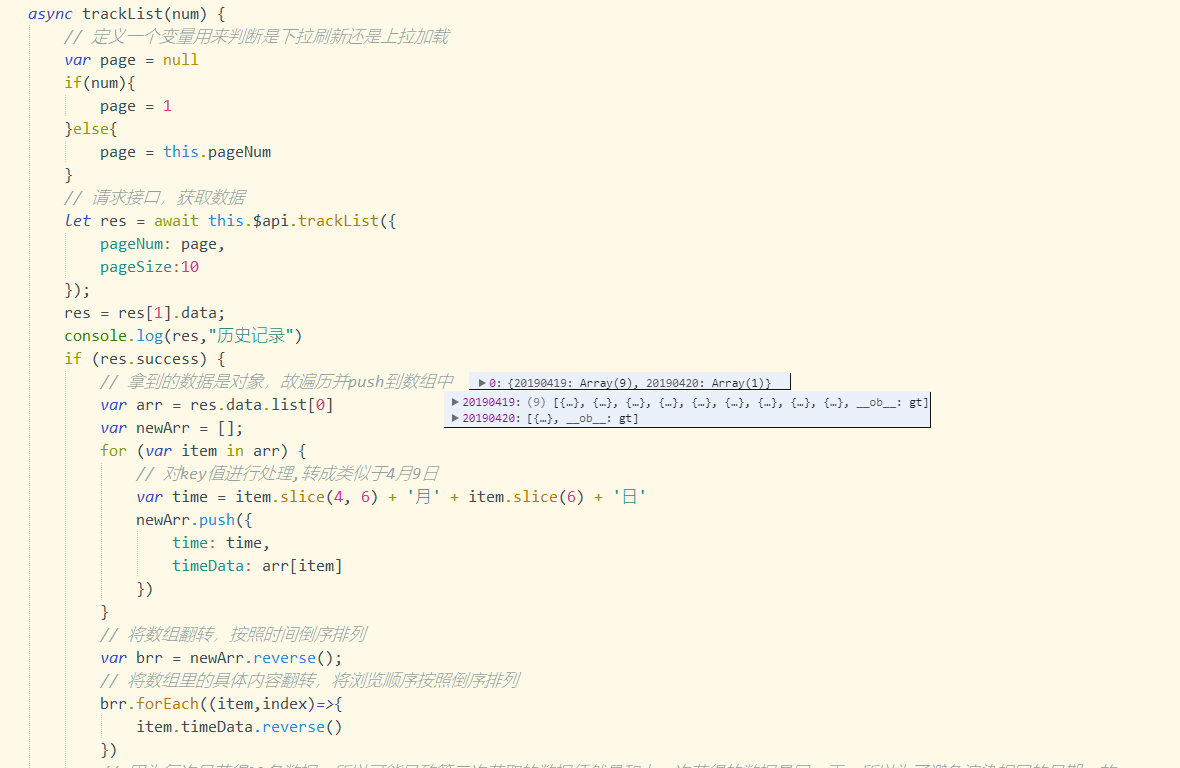Click the 'for (var item in arr) {' line
The height and width of the screenshot is (768, 1180).
pos(203,451)
